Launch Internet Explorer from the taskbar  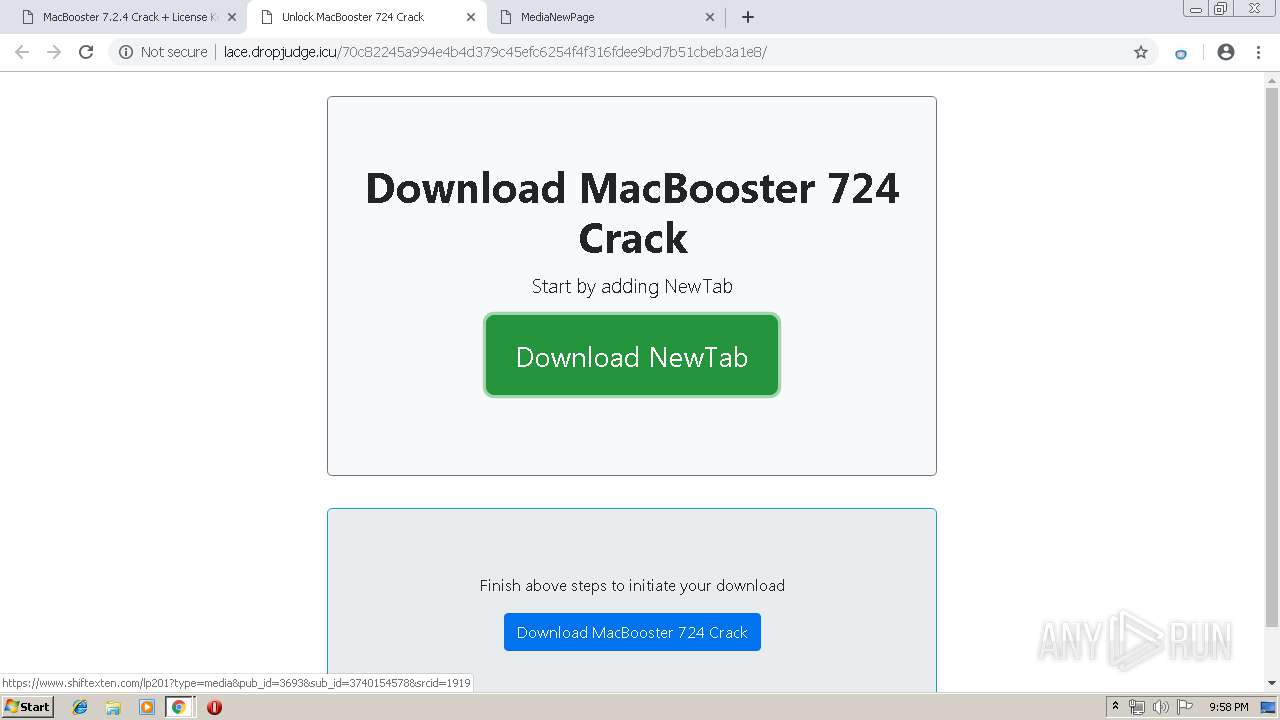click(80, 707)
